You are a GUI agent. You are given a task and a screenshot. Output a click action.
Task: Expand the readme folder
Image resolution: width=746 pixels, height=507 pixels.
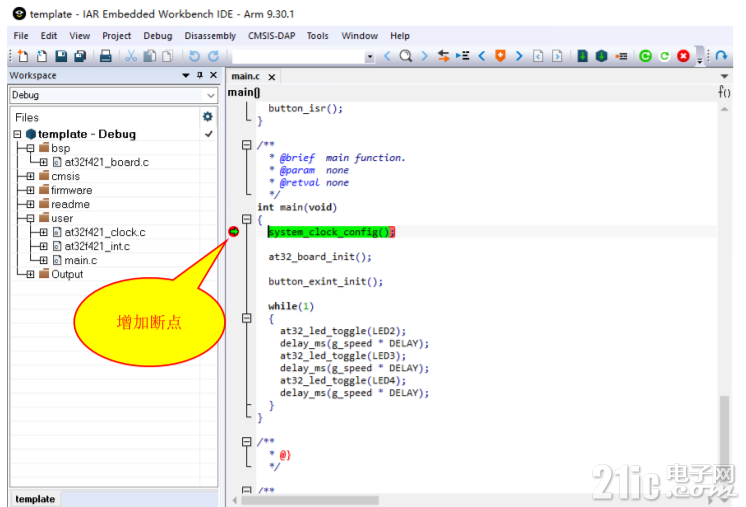click(30, 205)
